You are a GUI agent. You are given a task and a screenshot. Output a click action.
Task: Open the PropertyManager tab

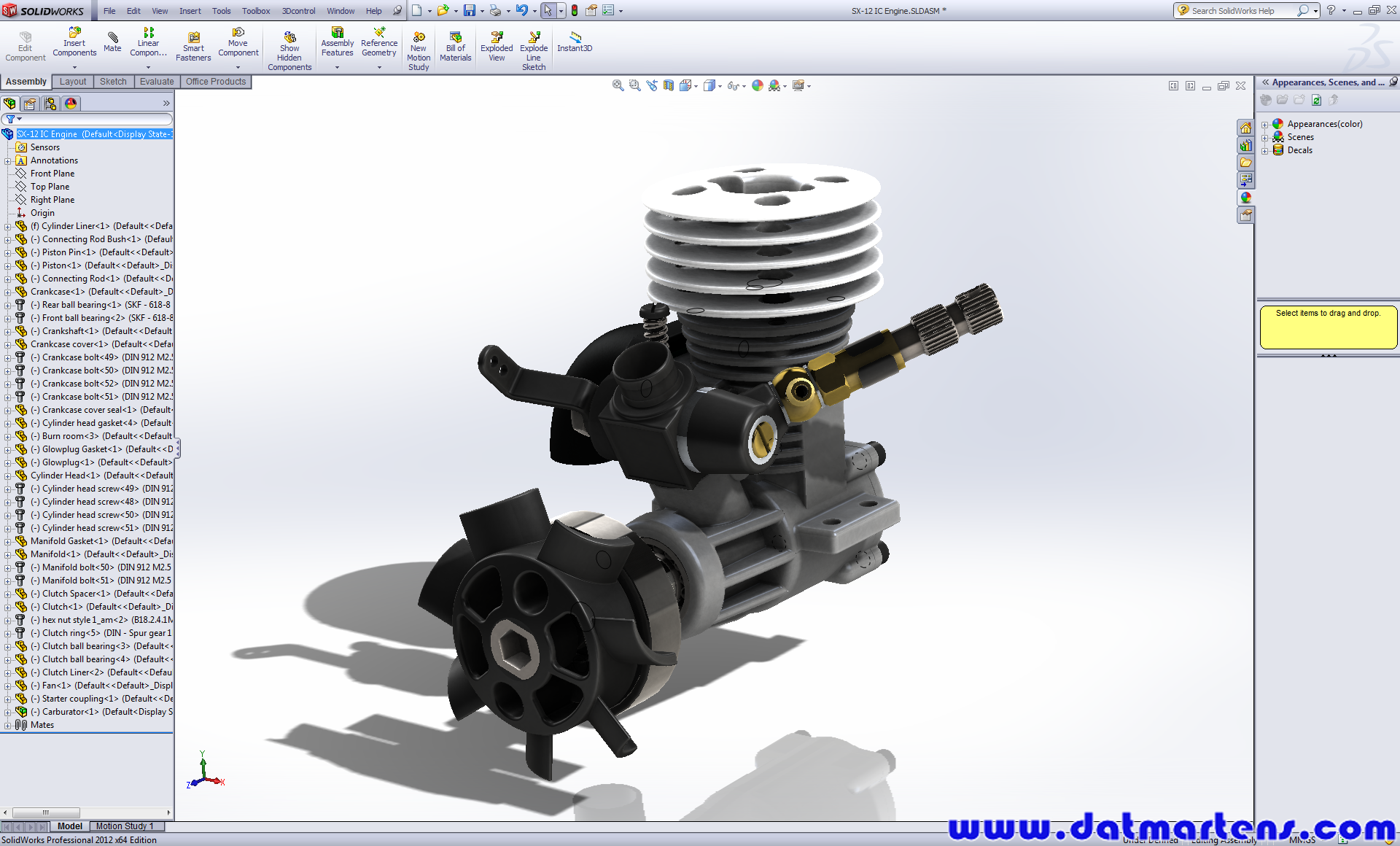point(30,104)
